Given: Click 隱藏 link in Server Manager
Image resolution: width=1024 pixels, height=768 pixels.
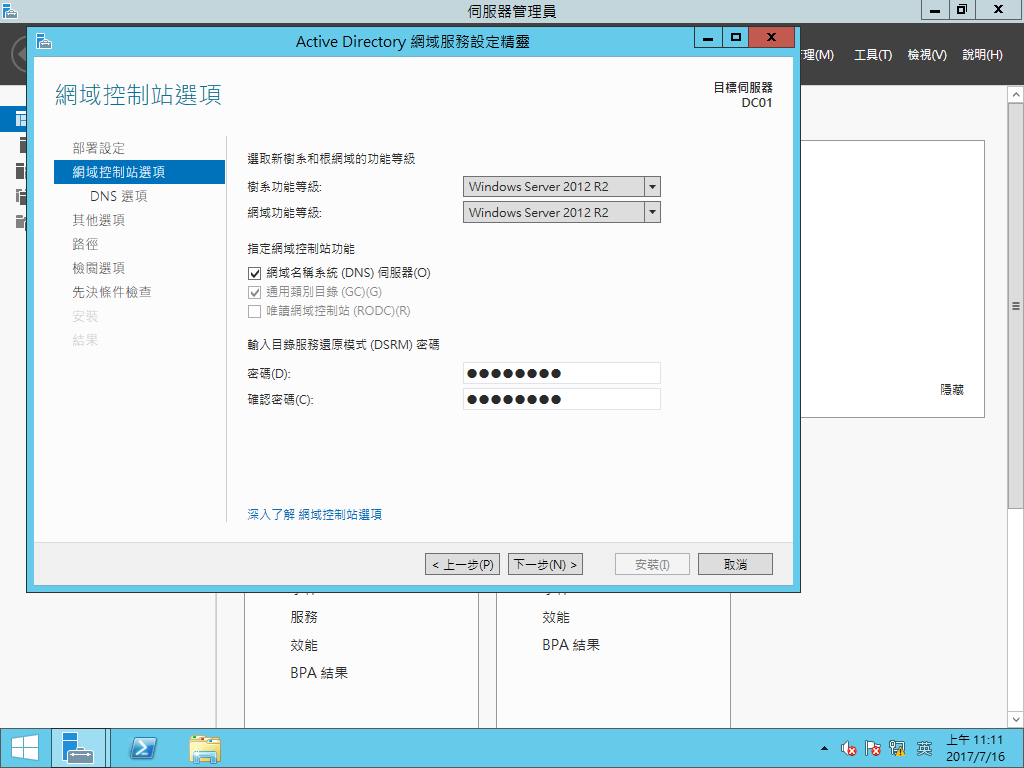Looking at the screenshot, I should [x=952, y=390].
